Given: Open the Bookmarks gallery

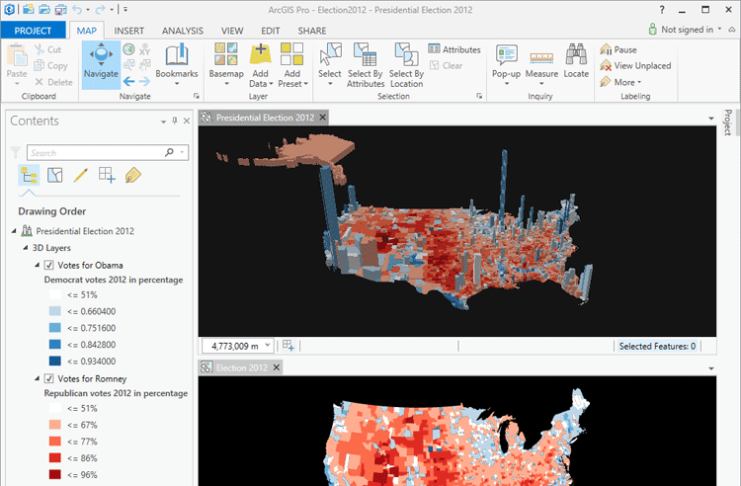Looking at the screenshot, I should [177, 65].
